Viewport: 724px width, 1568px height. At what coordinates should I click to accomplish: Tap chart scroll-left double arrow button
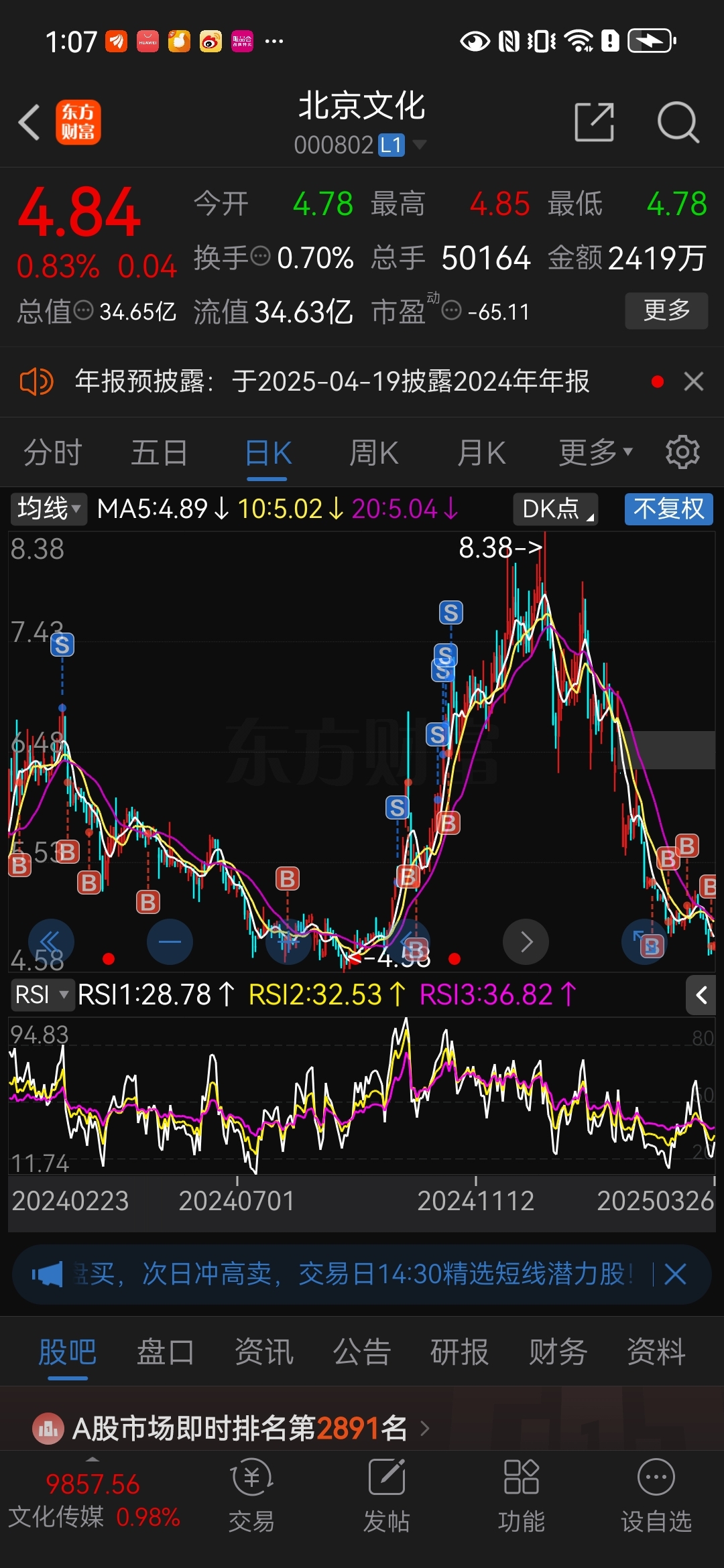point(51,941)
